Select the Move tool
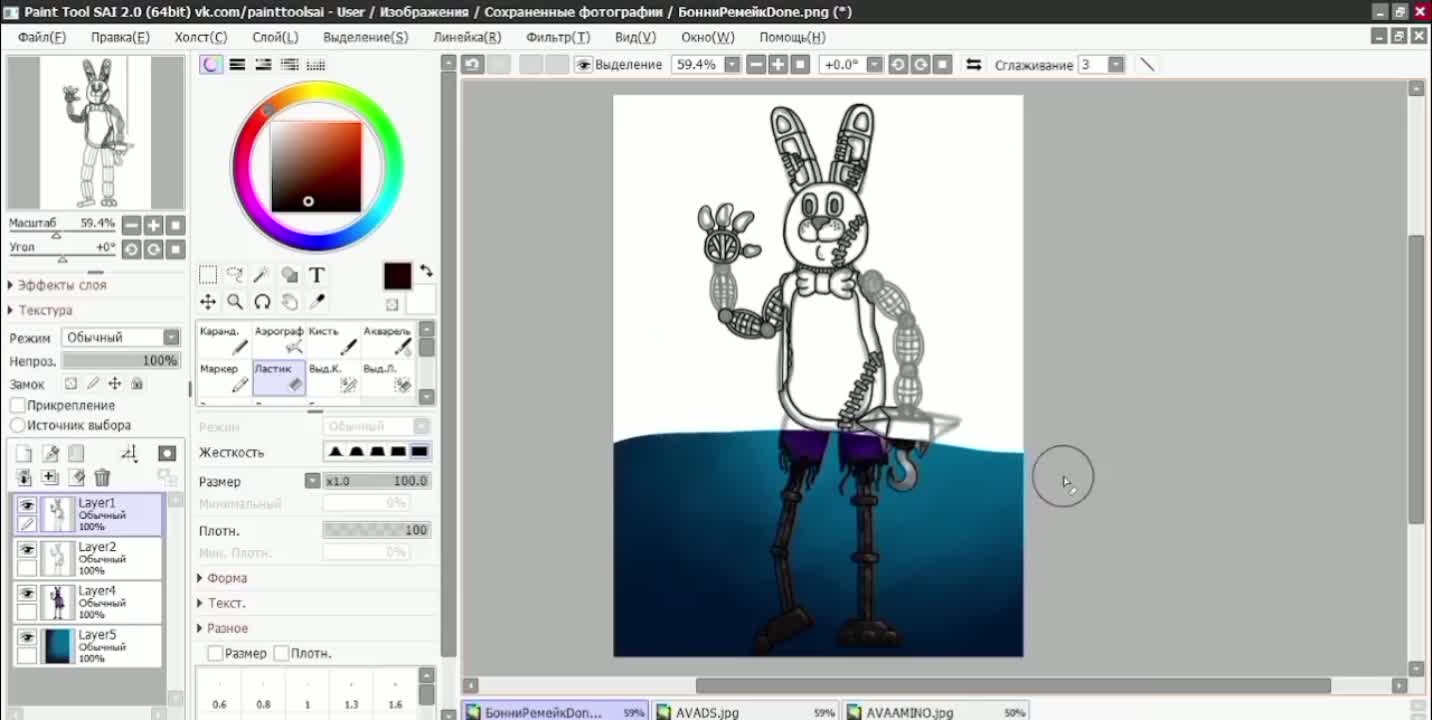 click(208, 302)
